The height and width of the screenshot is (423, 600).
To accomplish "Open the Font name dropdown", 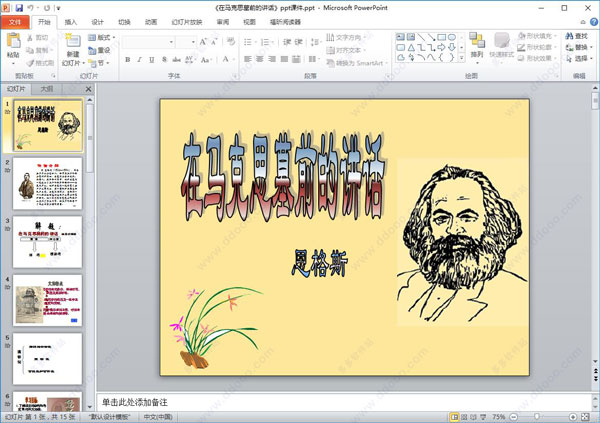I will point(171,42).
